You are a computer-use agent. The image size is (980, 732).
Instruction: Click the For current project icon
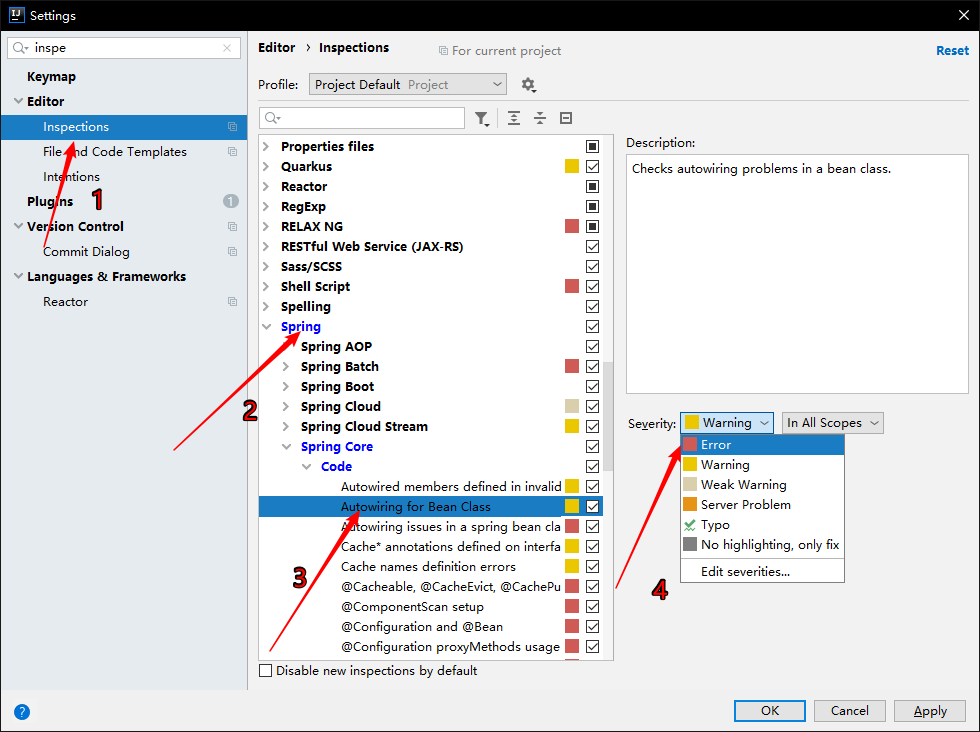(x=443, y=51)
